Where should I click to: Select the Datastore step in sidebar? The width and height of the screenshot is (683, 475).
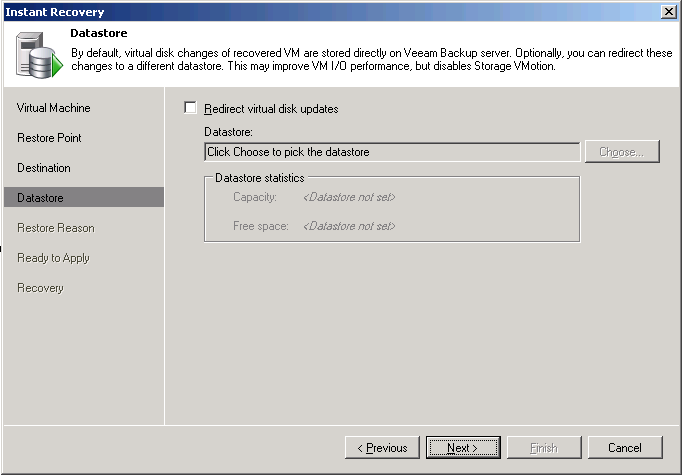[40, 198]
